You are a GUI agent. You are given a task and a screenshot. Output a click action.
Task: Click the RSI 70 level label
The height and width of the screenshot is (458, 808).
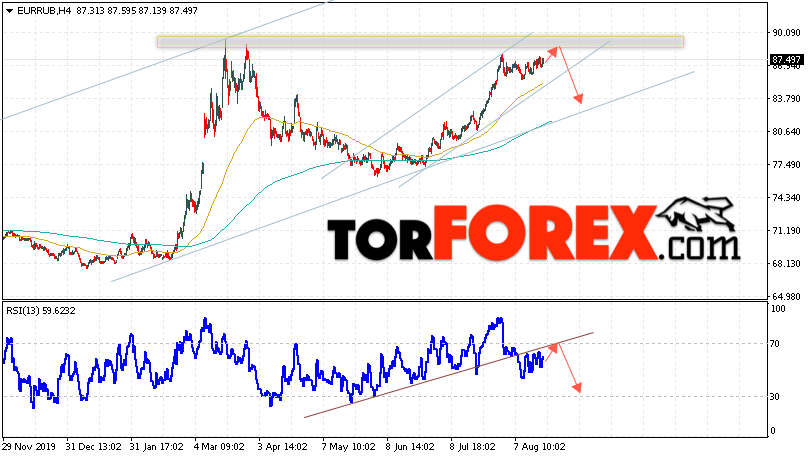coord(774,344)
